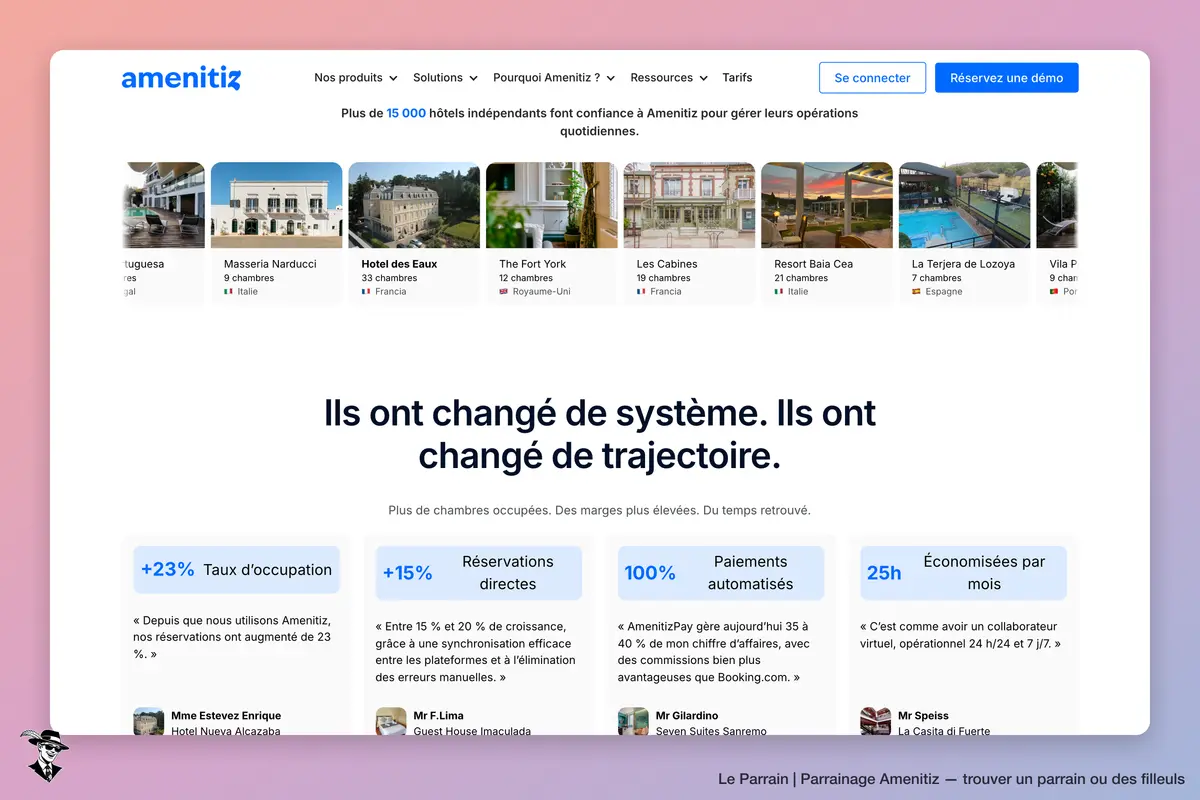Select the Resort Baia Cea name
Image resolution: width=1200 pixels, height=800 pixels.
[814, 264]
